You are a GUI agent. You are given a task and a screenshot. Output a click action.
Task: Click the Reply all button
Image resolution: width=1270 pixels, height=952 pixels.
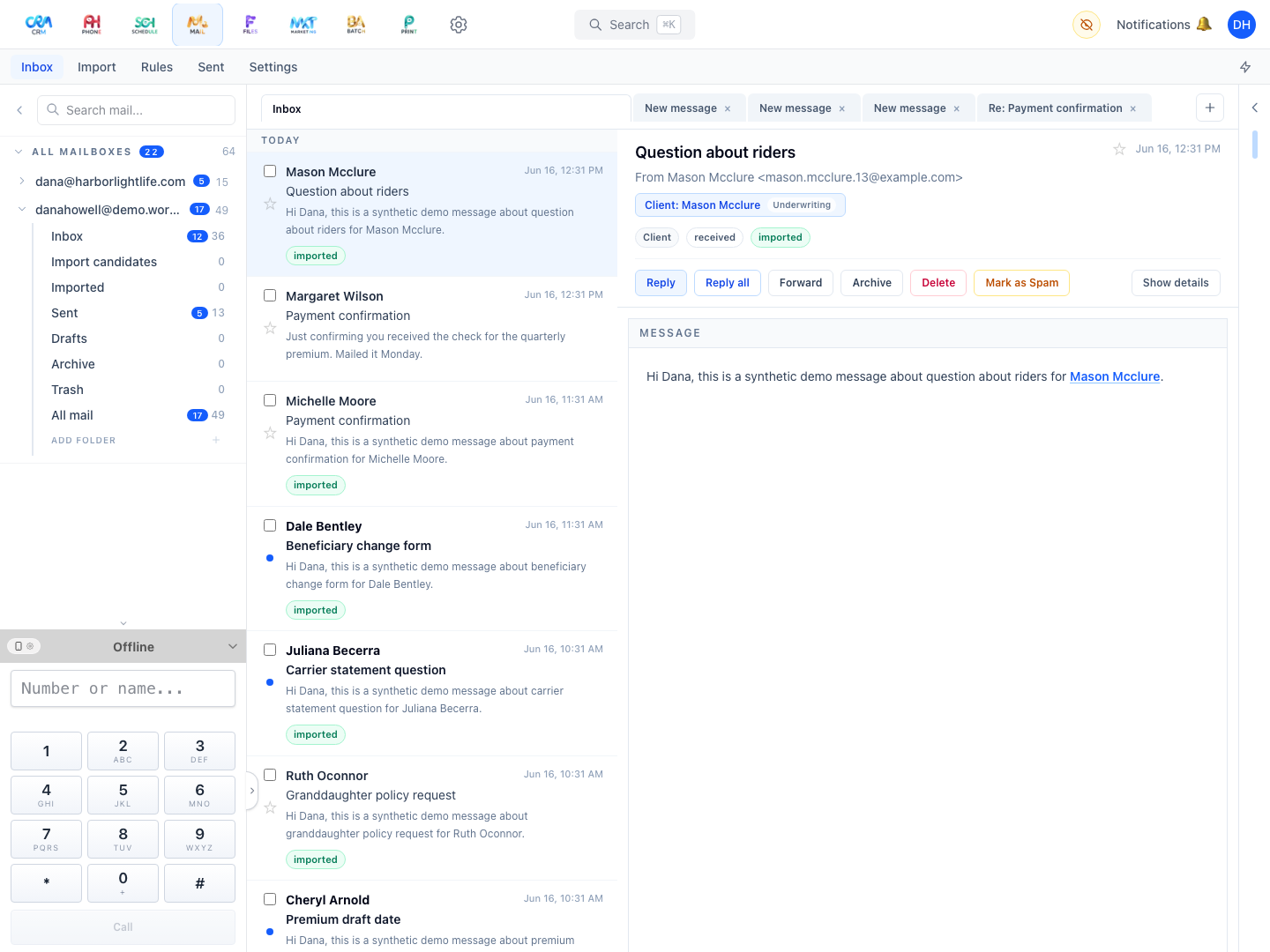(728, 283)
